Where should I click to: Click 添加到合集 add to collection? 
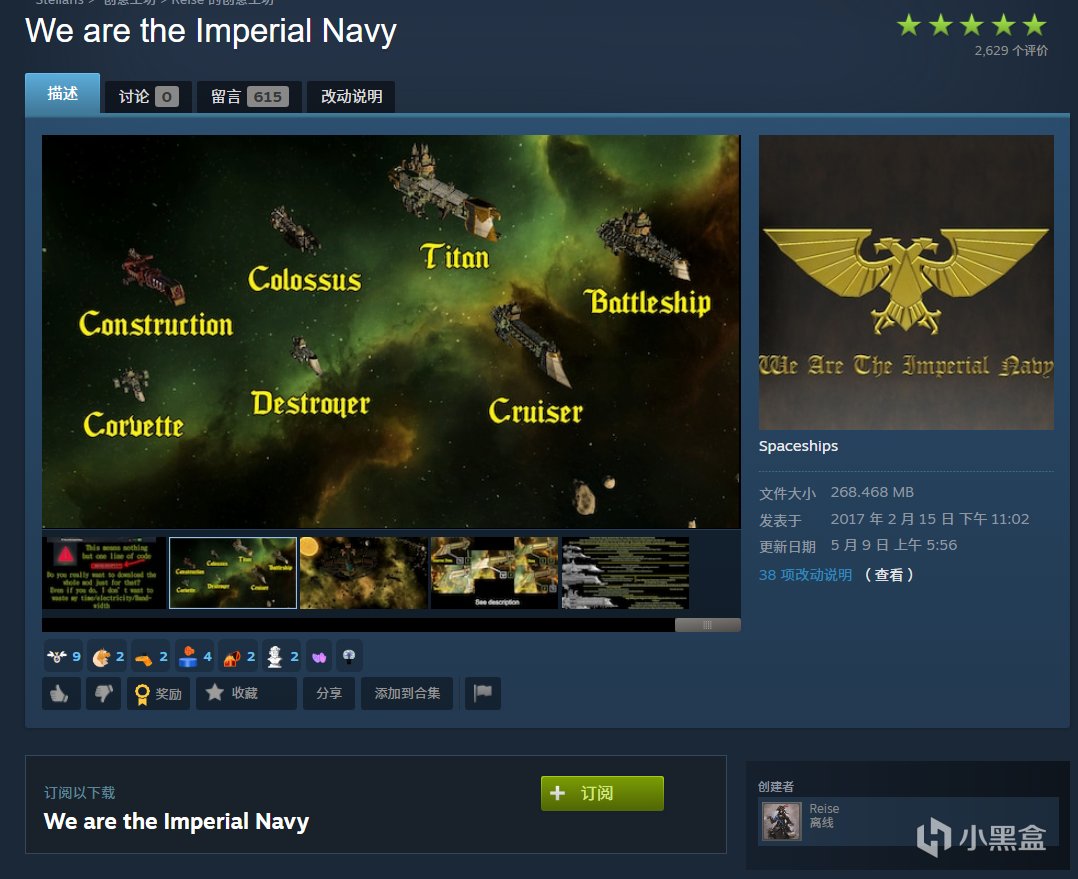coord(407,693)
